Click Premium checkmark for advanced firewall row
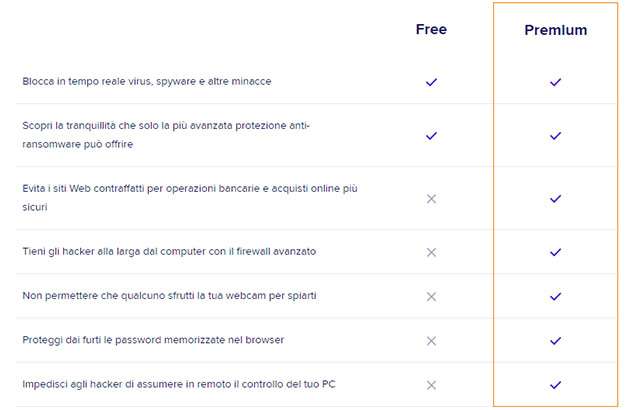Image resolution: width=640 pixels, height=410 pixels. (x=556, y=252)
